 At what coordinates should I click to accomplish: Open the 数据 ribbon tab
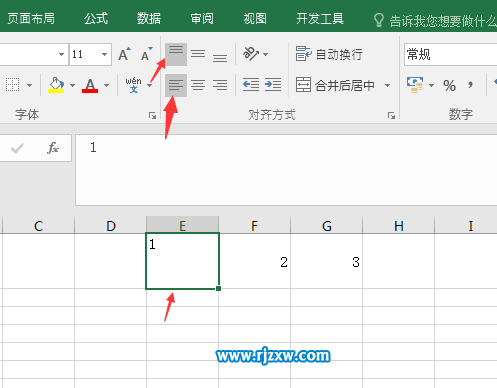click(149, 19)
